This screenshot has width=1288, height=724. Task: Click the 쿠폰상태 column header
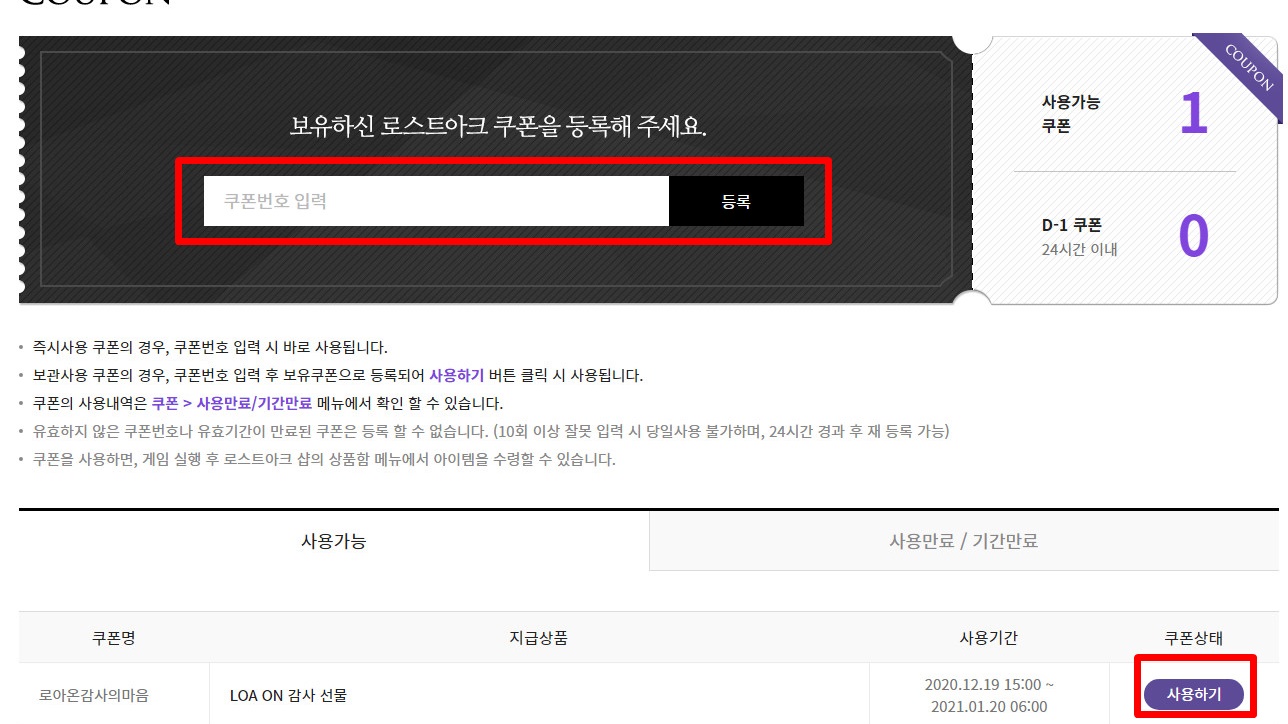(x=1194, y=638)
